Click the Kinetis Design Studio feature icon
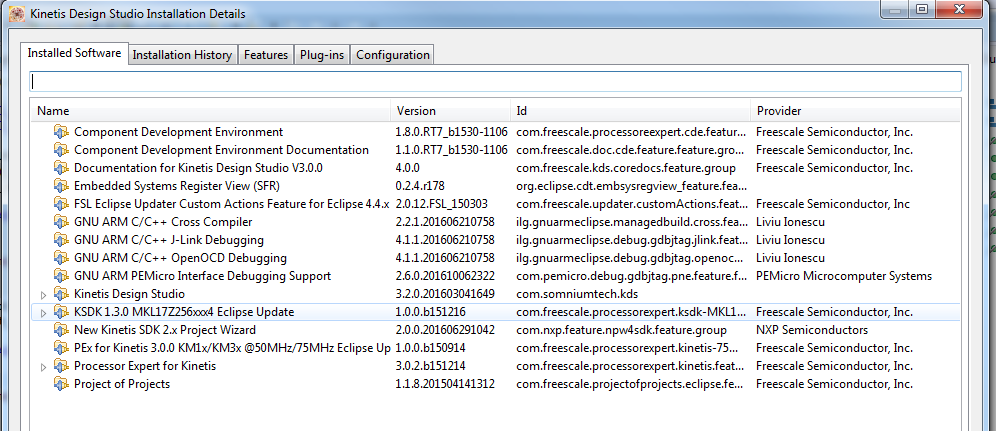996x431 pixels. (x=62, y=294)
